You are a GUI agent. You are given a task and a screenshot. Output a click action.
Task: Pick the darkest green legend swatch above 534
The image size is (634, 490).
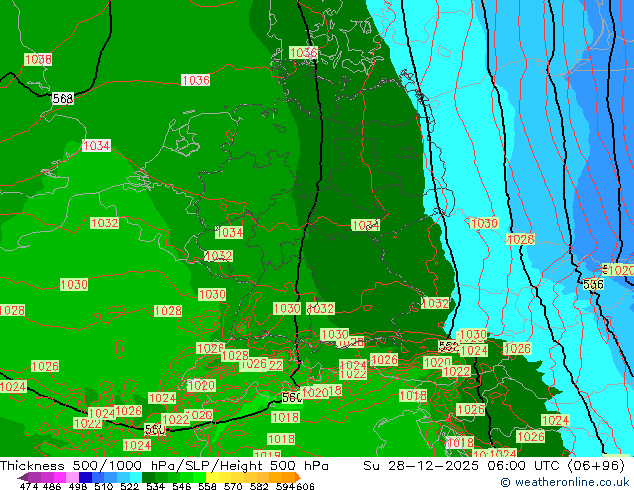coord(148,477)
